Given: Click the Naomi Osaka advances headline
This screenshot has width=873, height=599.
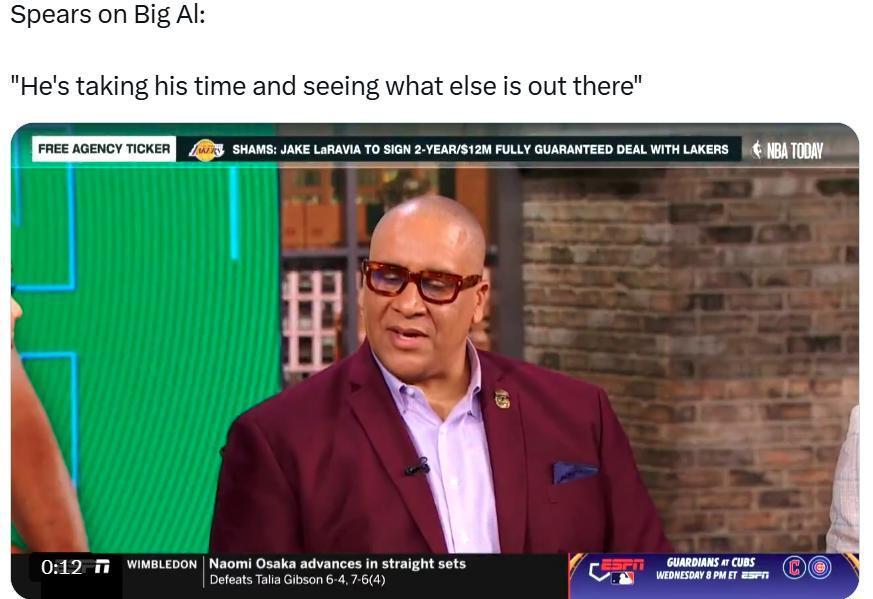Looking at the screenshot, I should pos(337,563).
